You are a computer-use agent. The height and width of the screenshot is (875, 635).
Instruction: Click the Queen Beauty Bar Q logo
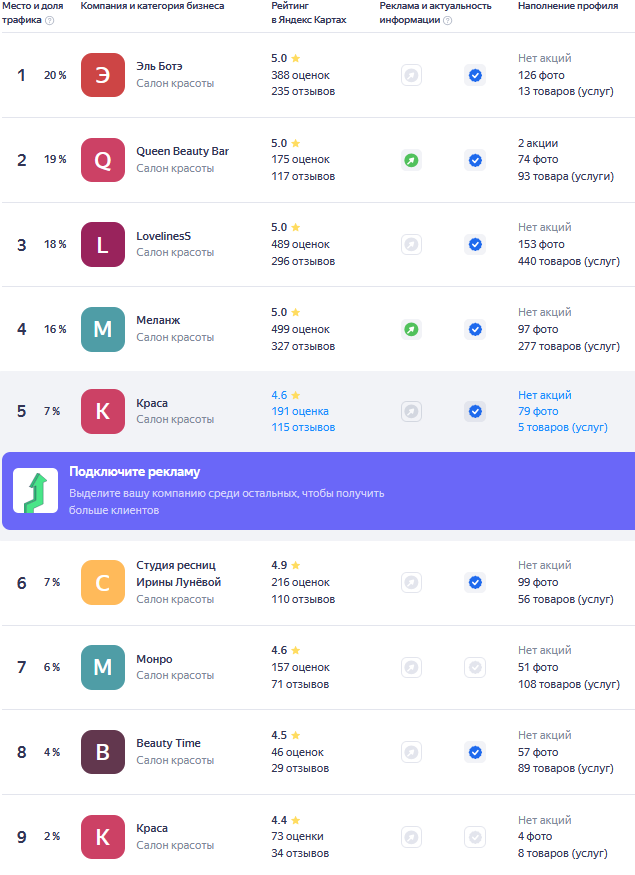[103, 160]
